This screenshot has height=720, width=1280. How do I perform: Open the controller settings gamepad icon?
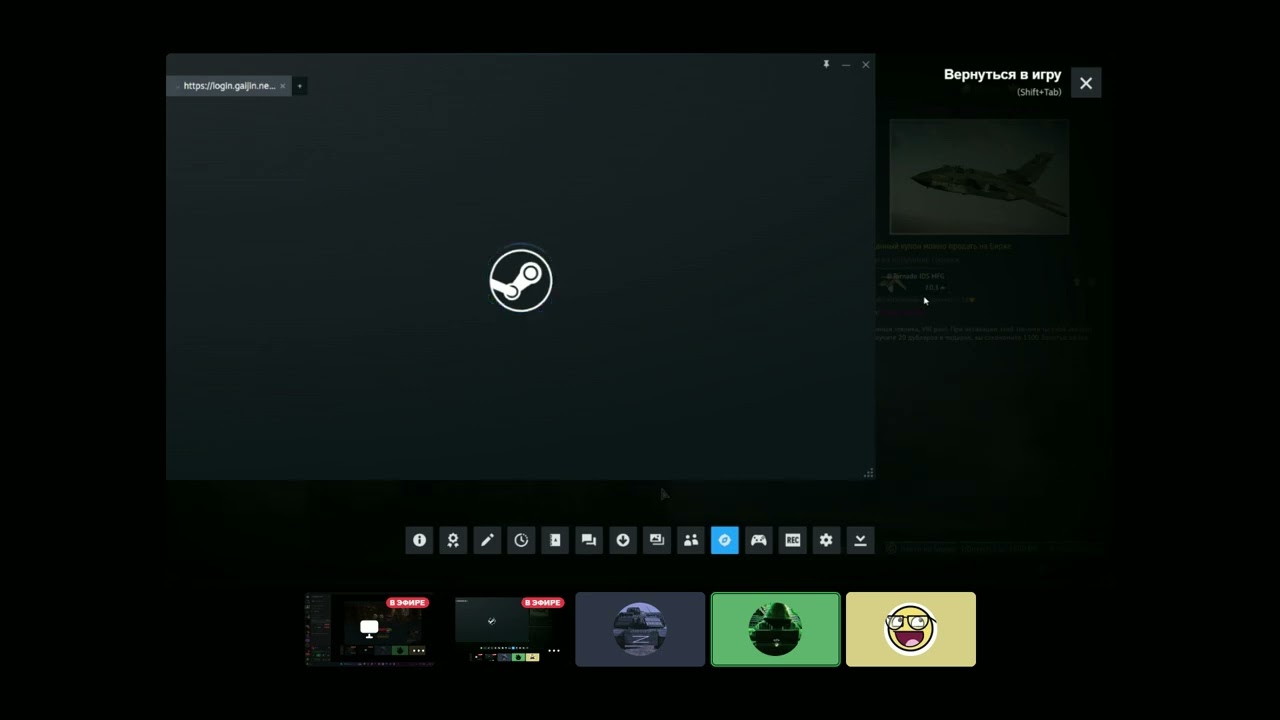[x=759, y=540]
